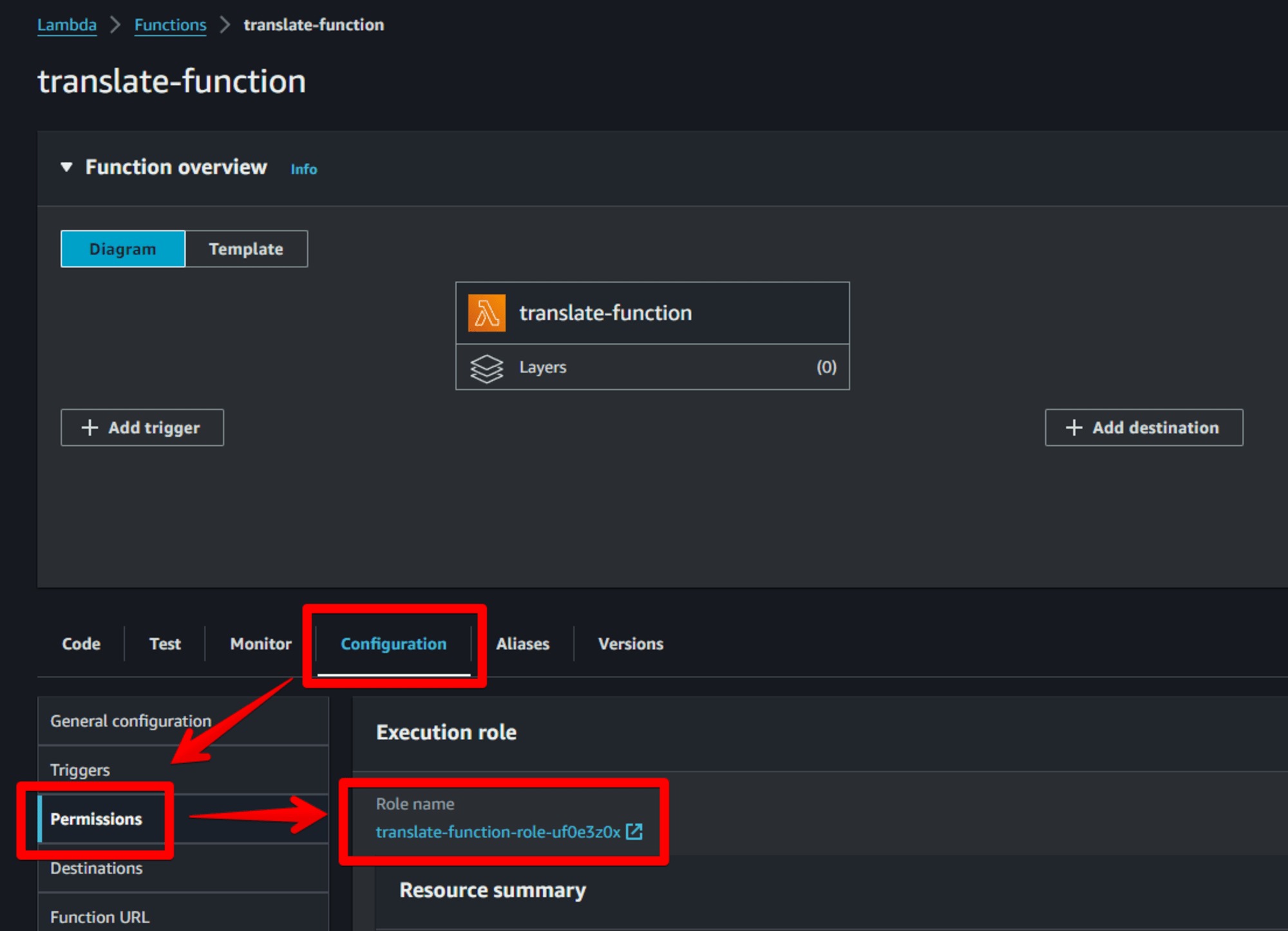This screenshot has height=931, width=1288.
Task: Switch to the Aliases tab
Action: point(523,644)
